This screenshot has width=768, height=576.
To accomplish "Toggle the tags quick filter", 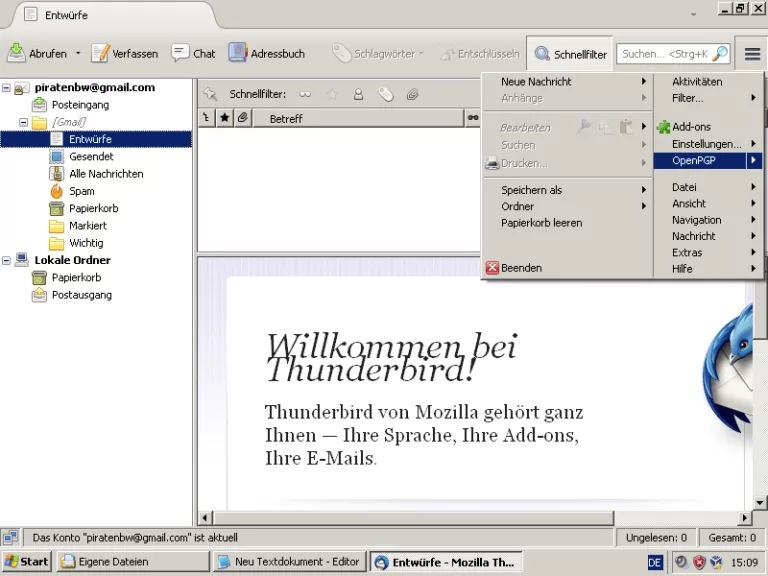I will [386, 95].
